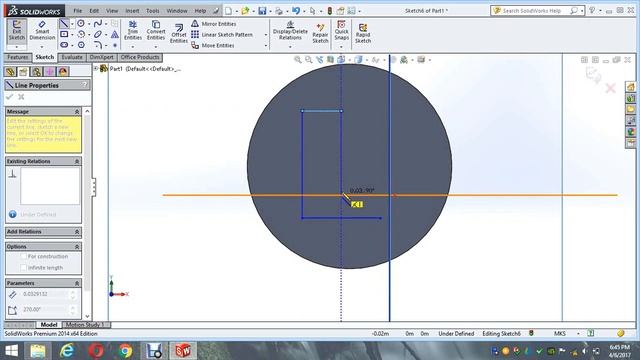
Task: Open Google Chrome from taskbar
Action: 125,351
